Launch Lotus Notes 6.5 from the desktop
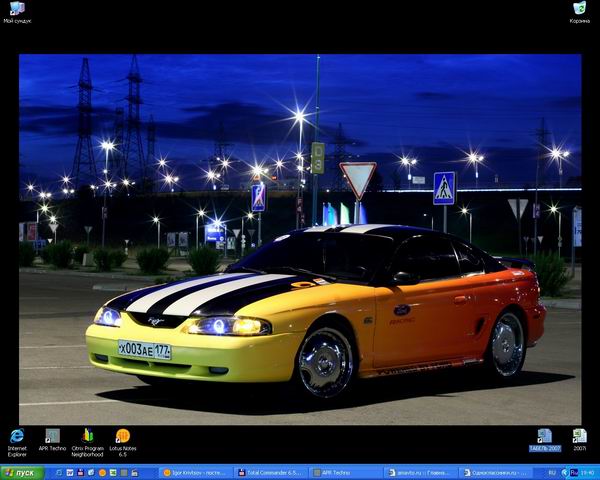Screen dimensions: 600x480 (122, 436)
